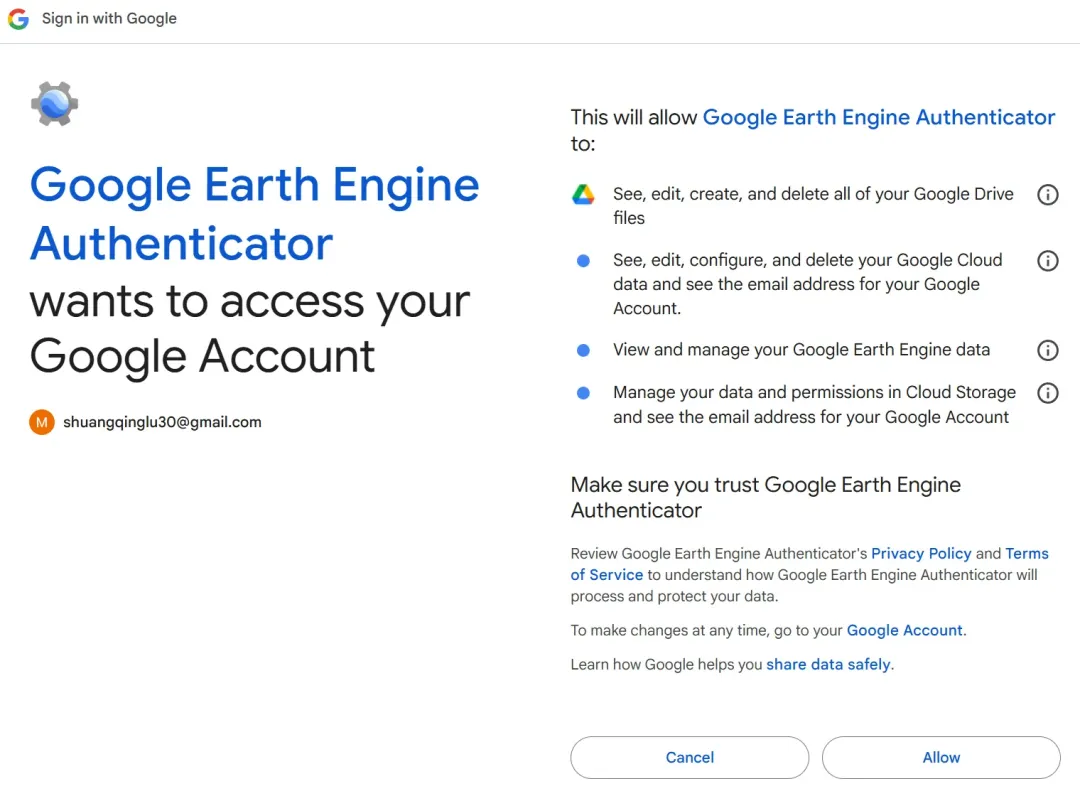Click the Google logo in header
Screen dimensions: 1080x806
19,19
